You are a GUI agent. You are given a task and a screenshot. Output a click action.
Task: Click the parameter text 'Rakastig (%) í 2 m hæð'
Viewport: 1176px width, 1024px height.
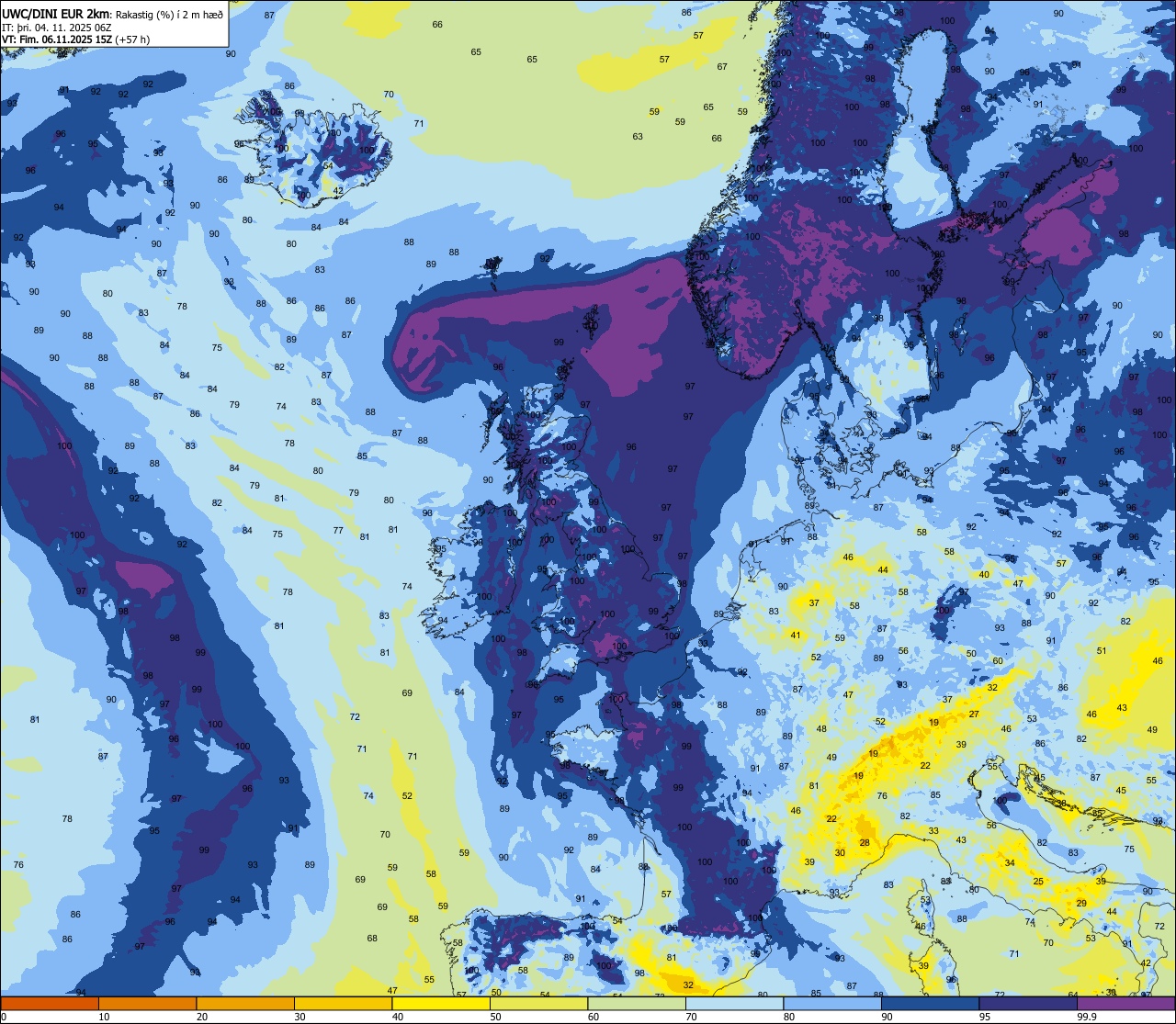pos(170,14)
